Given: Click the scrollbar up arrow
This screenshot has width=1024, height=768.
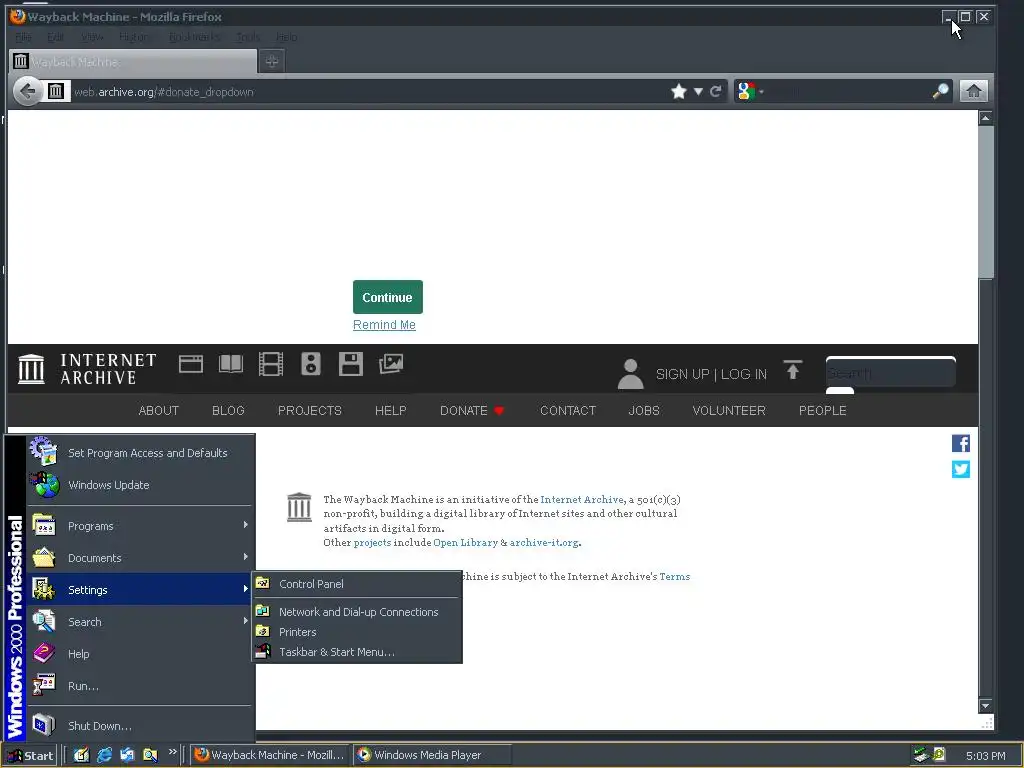Looking at the screenshot, I should [985, 118].
